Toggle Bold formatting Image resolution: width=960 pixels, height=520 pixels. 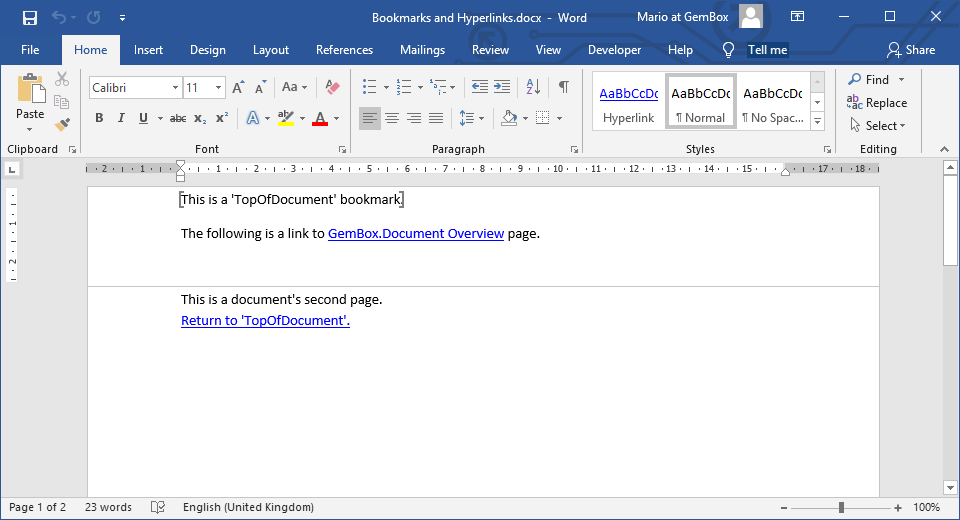(99, 118)
